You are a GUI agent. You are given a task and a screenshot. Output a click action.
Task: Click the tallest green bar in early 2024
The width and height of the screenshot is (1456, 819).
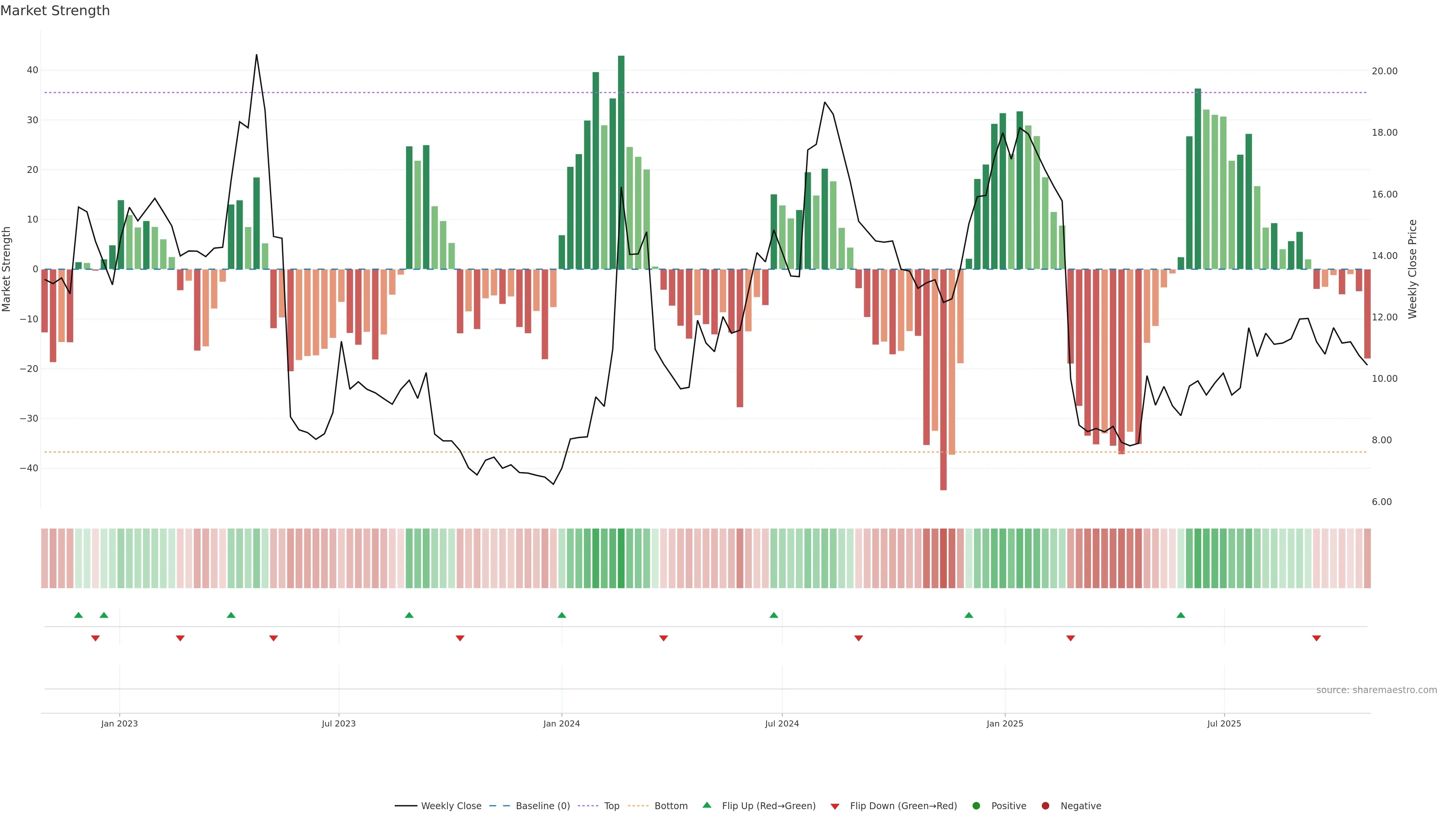621,162
